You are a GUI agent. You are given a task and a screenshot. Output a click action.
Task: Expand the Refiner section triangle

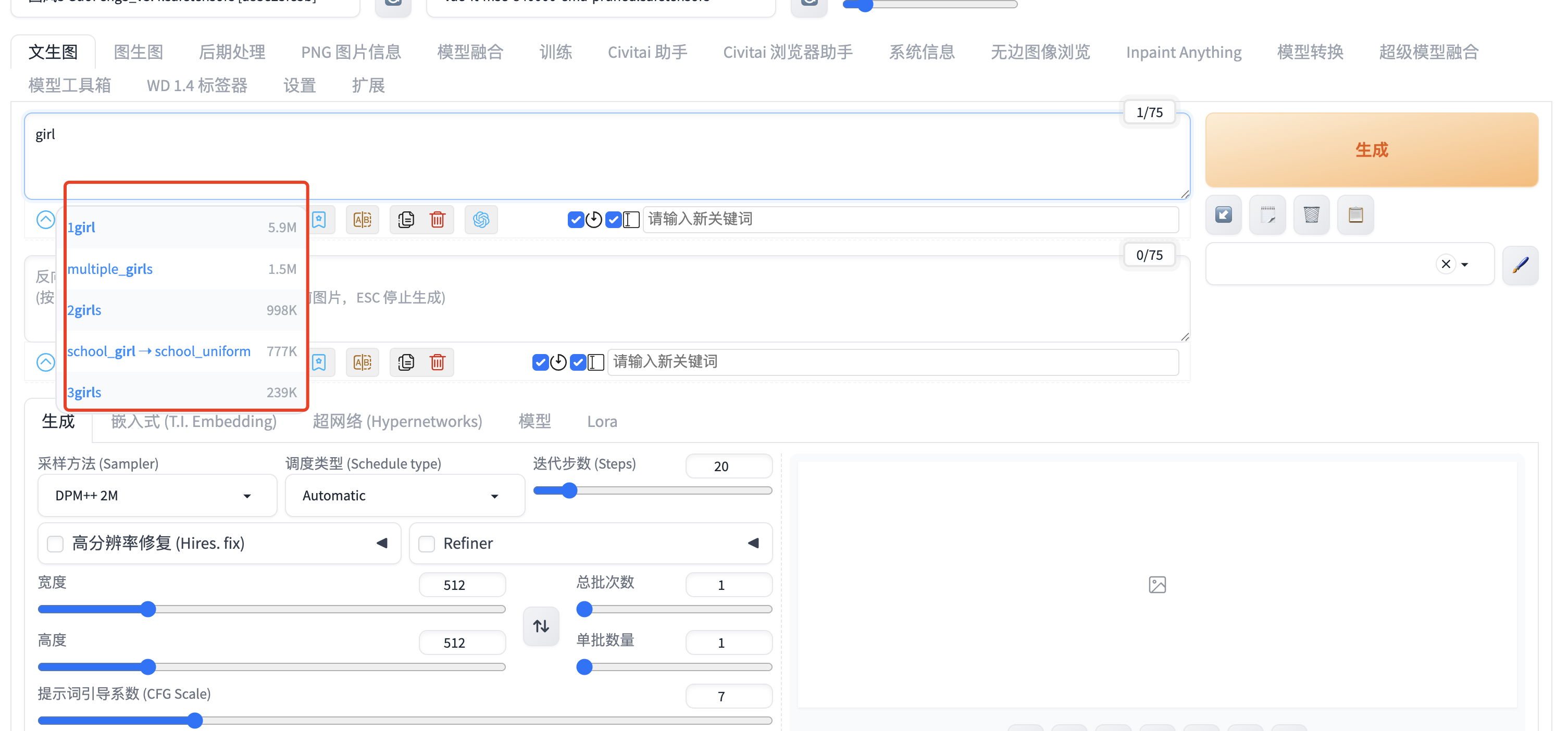click(x=753, y=543)
